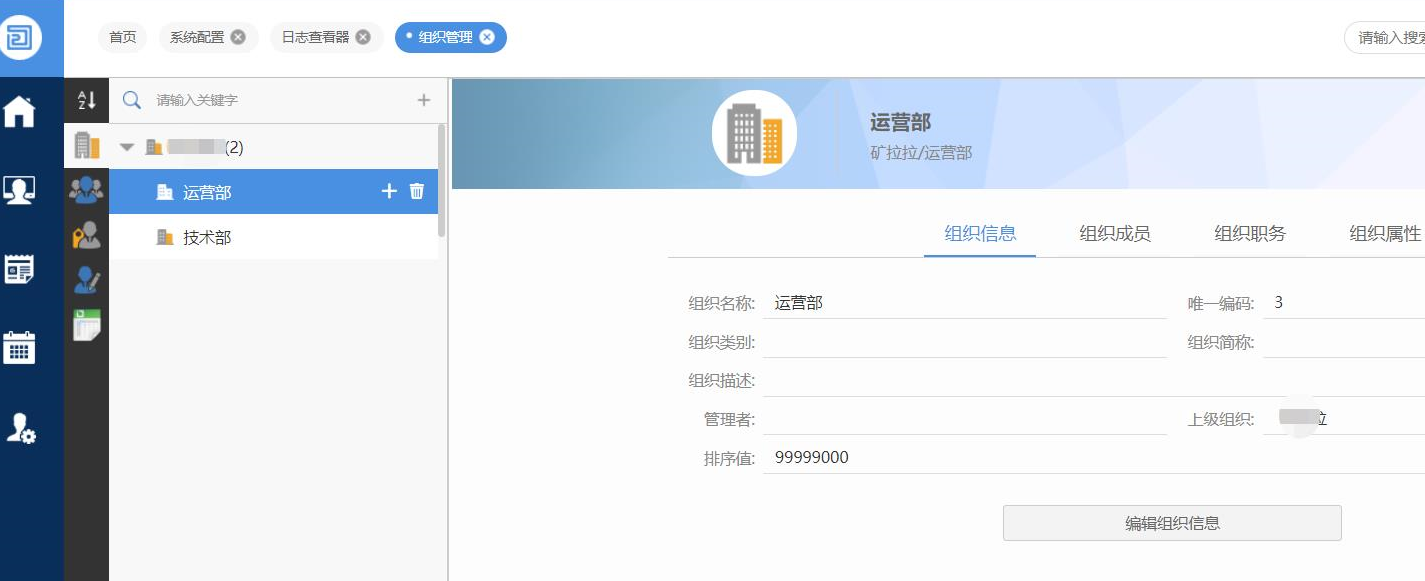Click the 编辑组织信息 button

(1172, 523)
